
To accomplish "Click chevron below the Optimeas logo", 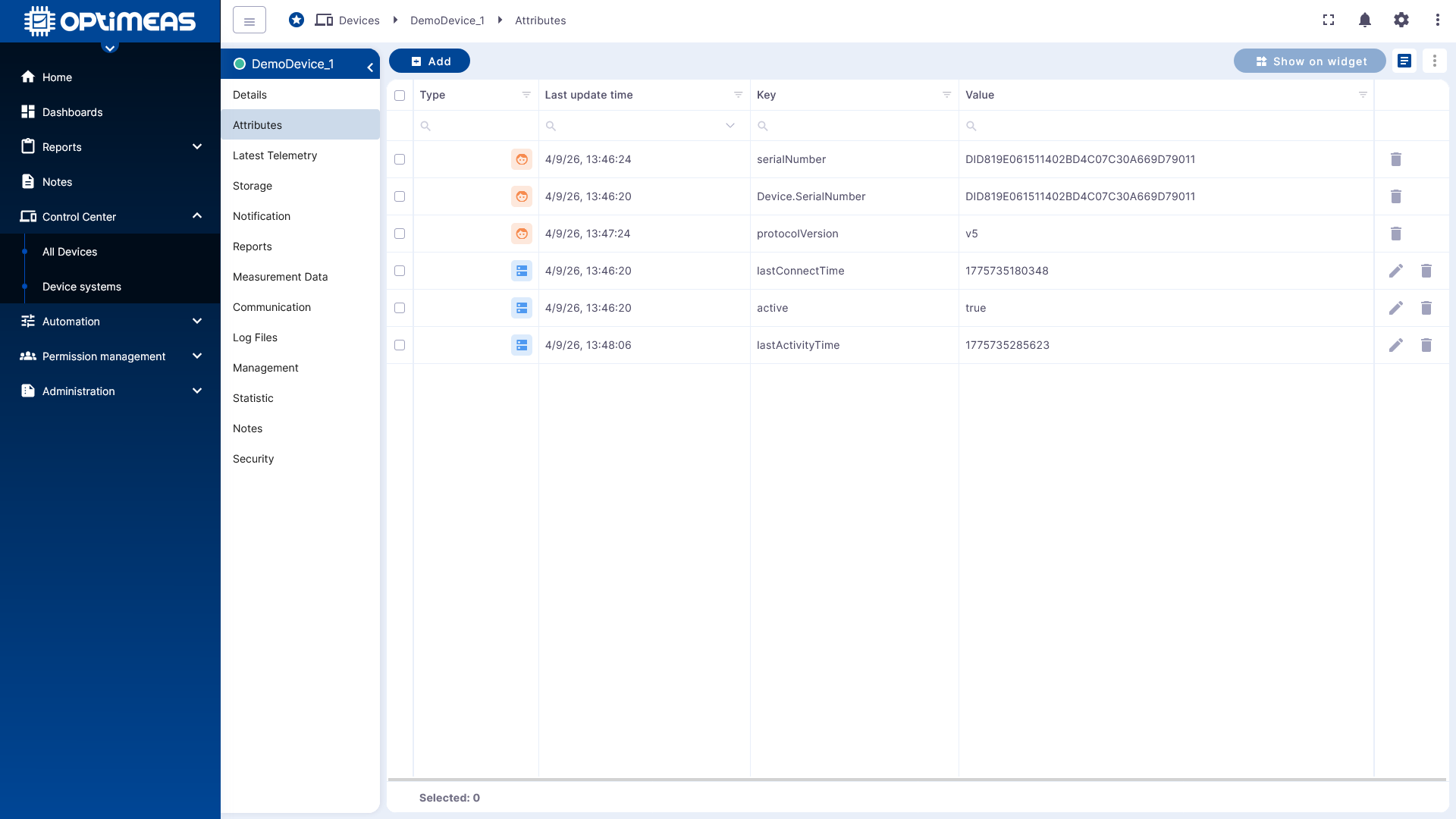I will (x=110, y=48).
